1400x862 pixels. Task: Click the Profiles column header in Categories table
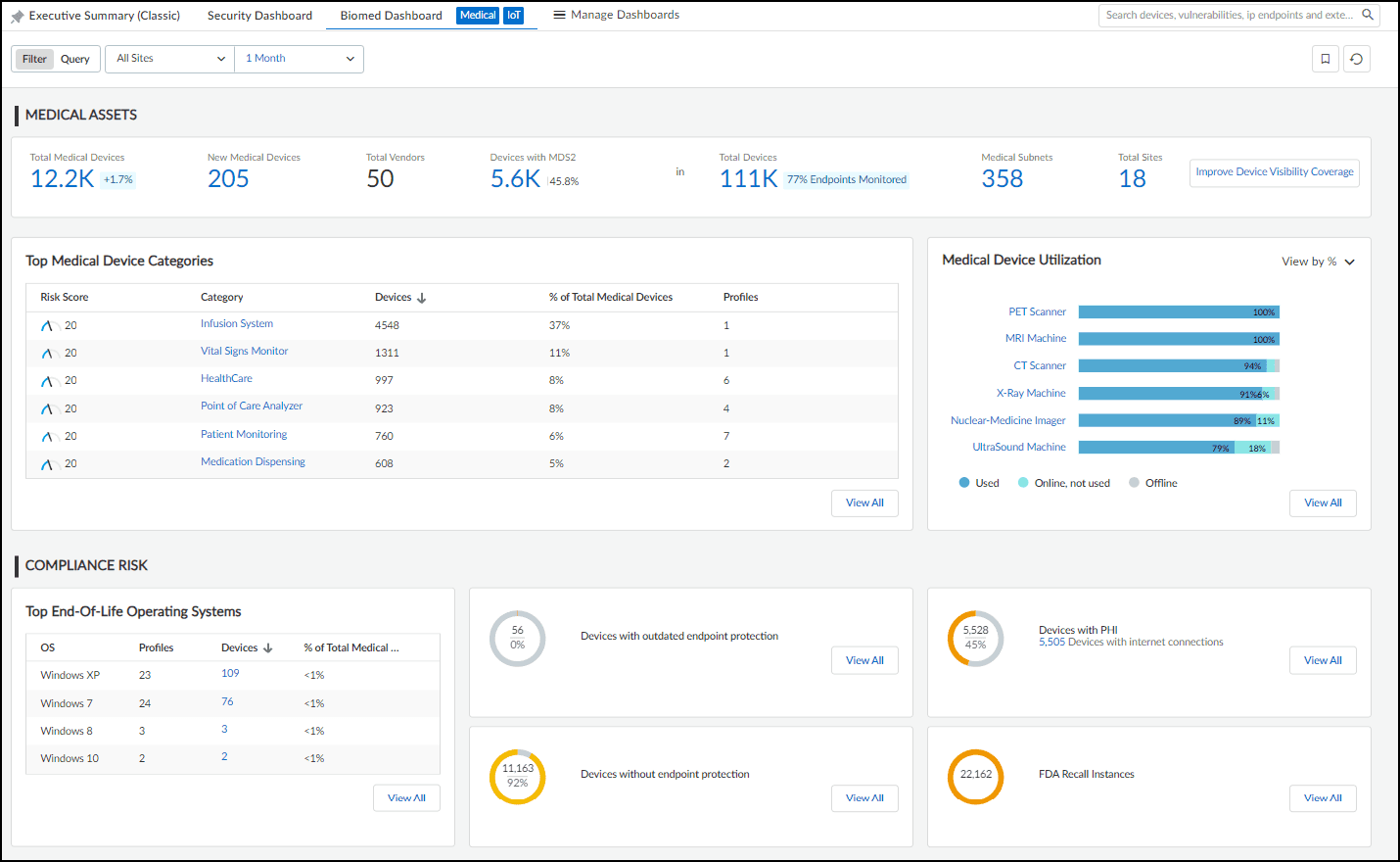[741, 298]
